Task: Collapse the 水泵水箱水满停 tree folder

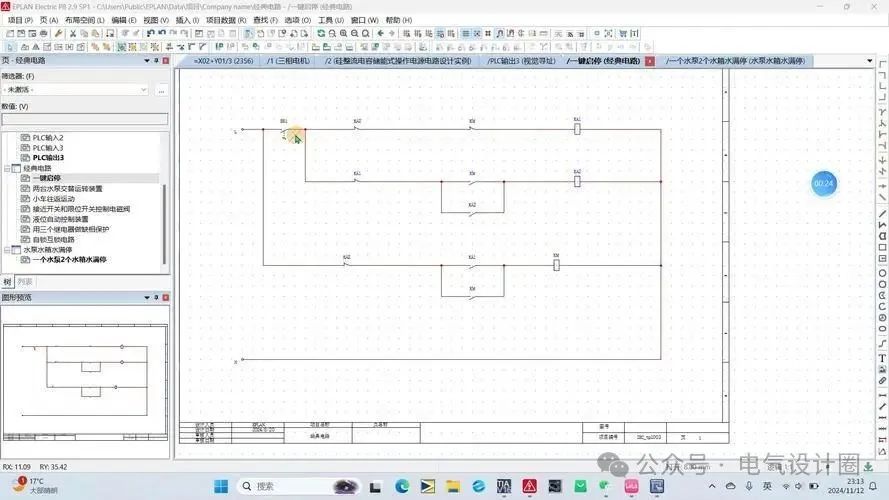Action: coord(7,249)
